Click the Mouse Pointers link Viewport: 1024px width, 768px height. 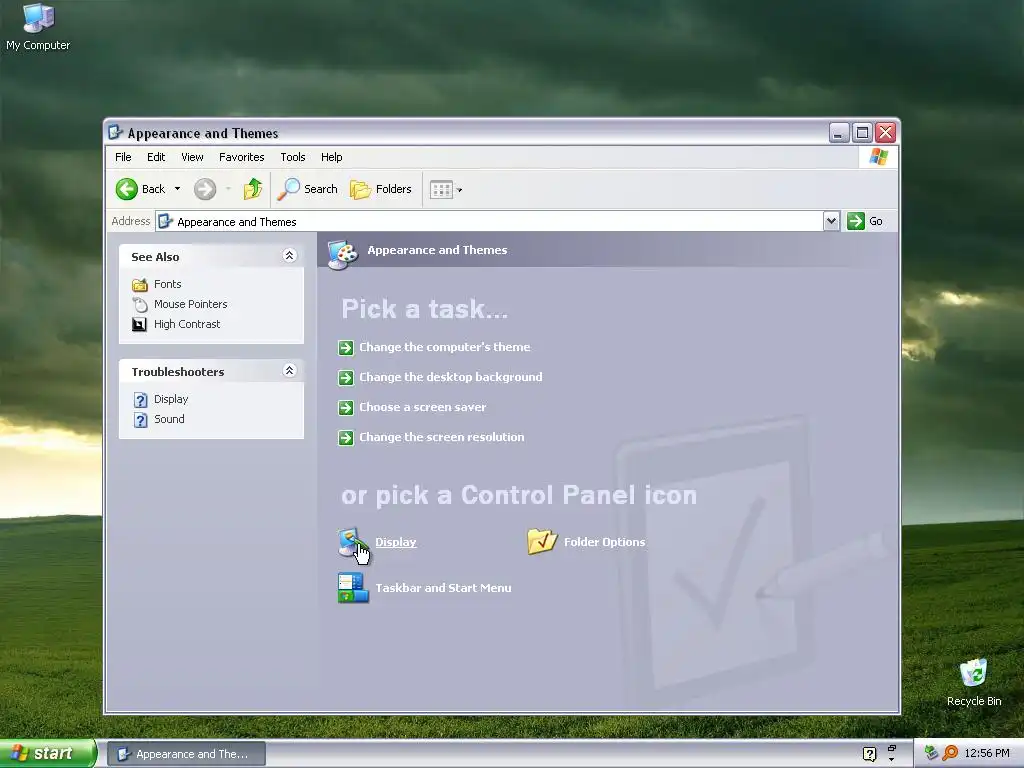pyautogui.click(x=191, y=304)
